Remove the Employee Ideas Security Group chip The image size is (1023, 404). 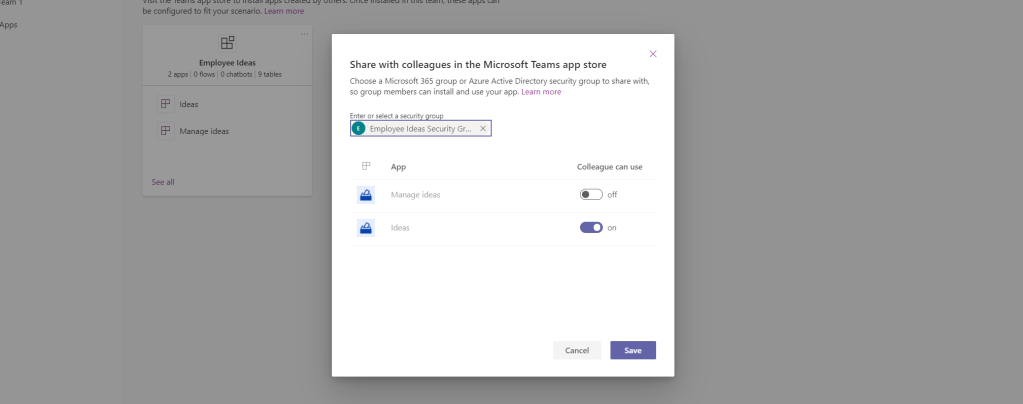[x=483, y=129]
